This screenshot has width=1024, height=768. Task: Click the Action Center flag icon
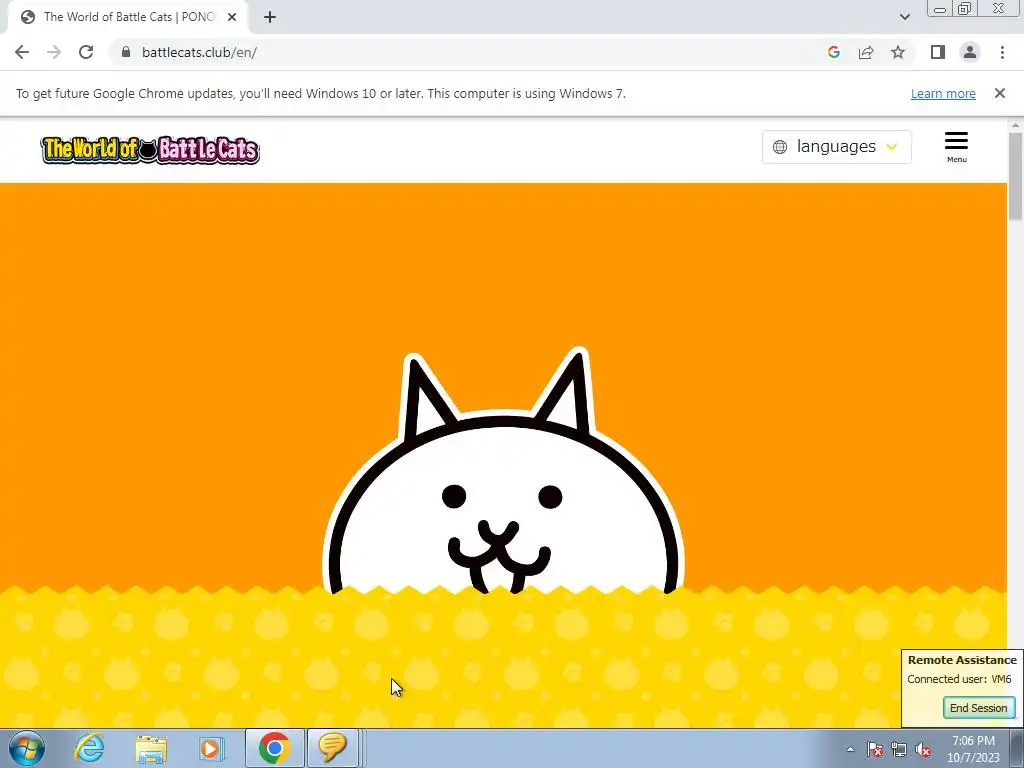click(875, 749)
